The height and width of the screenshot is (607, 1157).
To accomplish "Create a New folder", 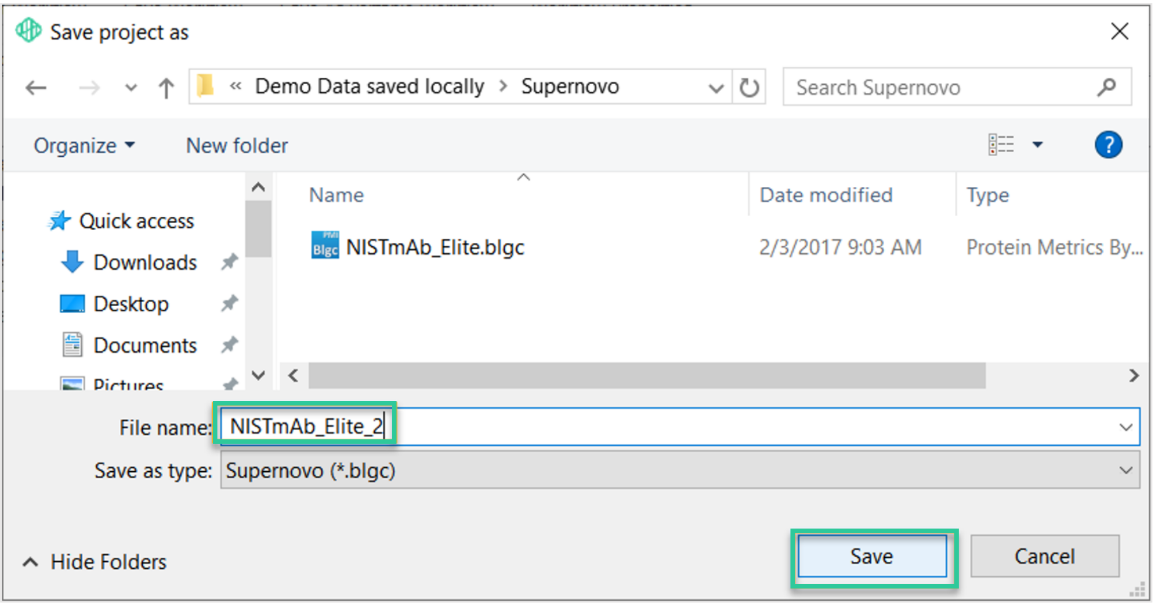I will coord(237,145).
